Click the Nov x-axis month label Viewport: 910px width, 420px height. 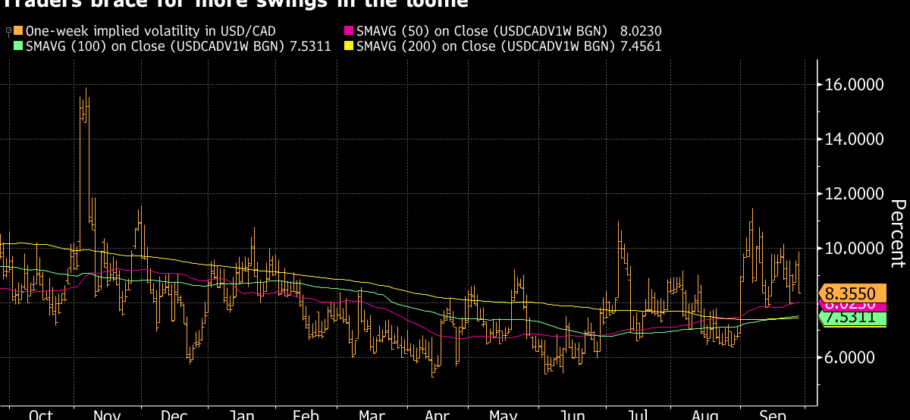106,414
